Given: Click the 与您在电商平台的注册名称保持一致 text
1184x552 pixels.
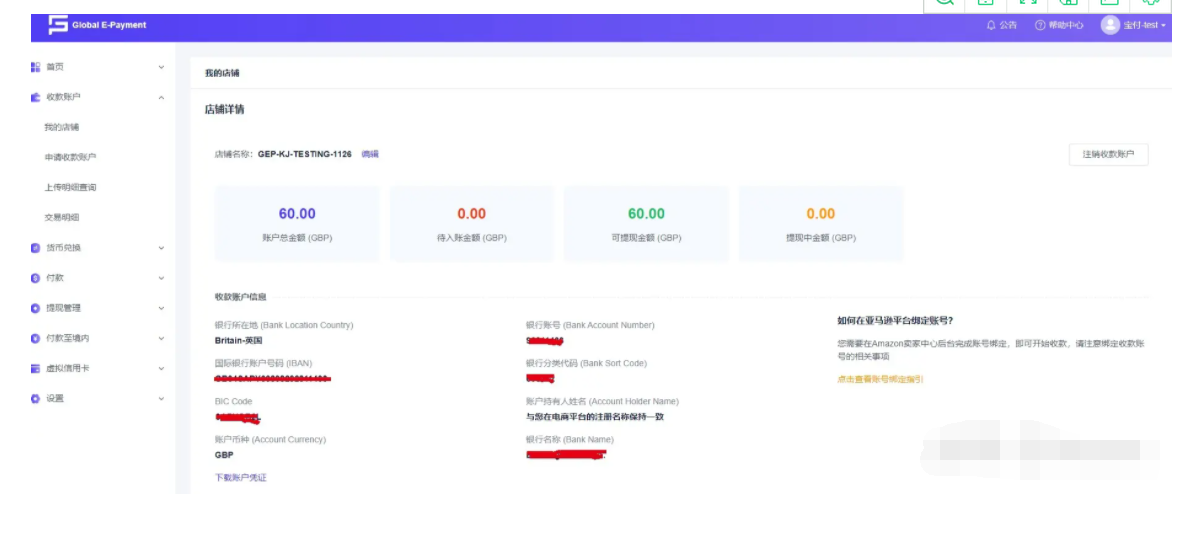Looking at the screenshot, I should 595,417.
